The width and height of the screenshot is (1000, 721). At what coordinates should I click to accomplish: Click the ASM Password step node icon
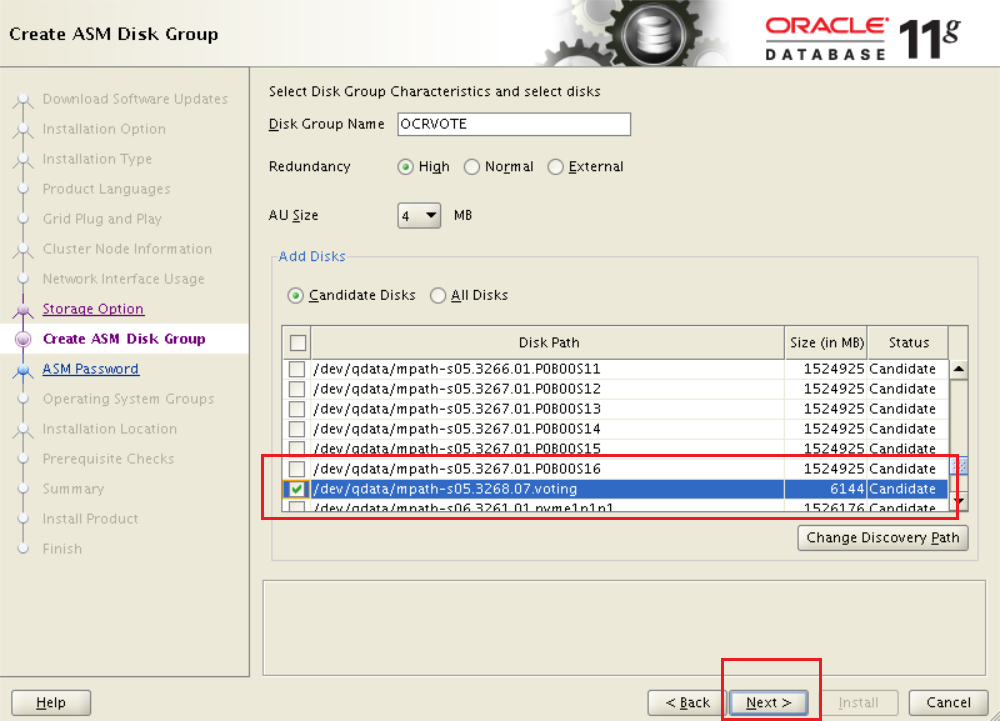pos(24,370)
